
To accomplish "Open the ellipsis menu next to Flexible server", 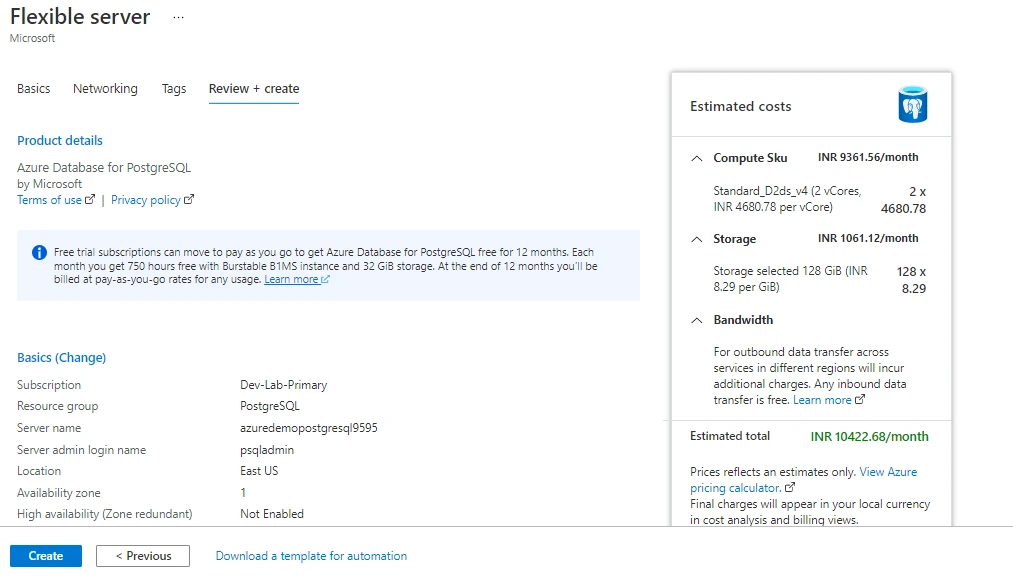I will click(x=177, y=16).
